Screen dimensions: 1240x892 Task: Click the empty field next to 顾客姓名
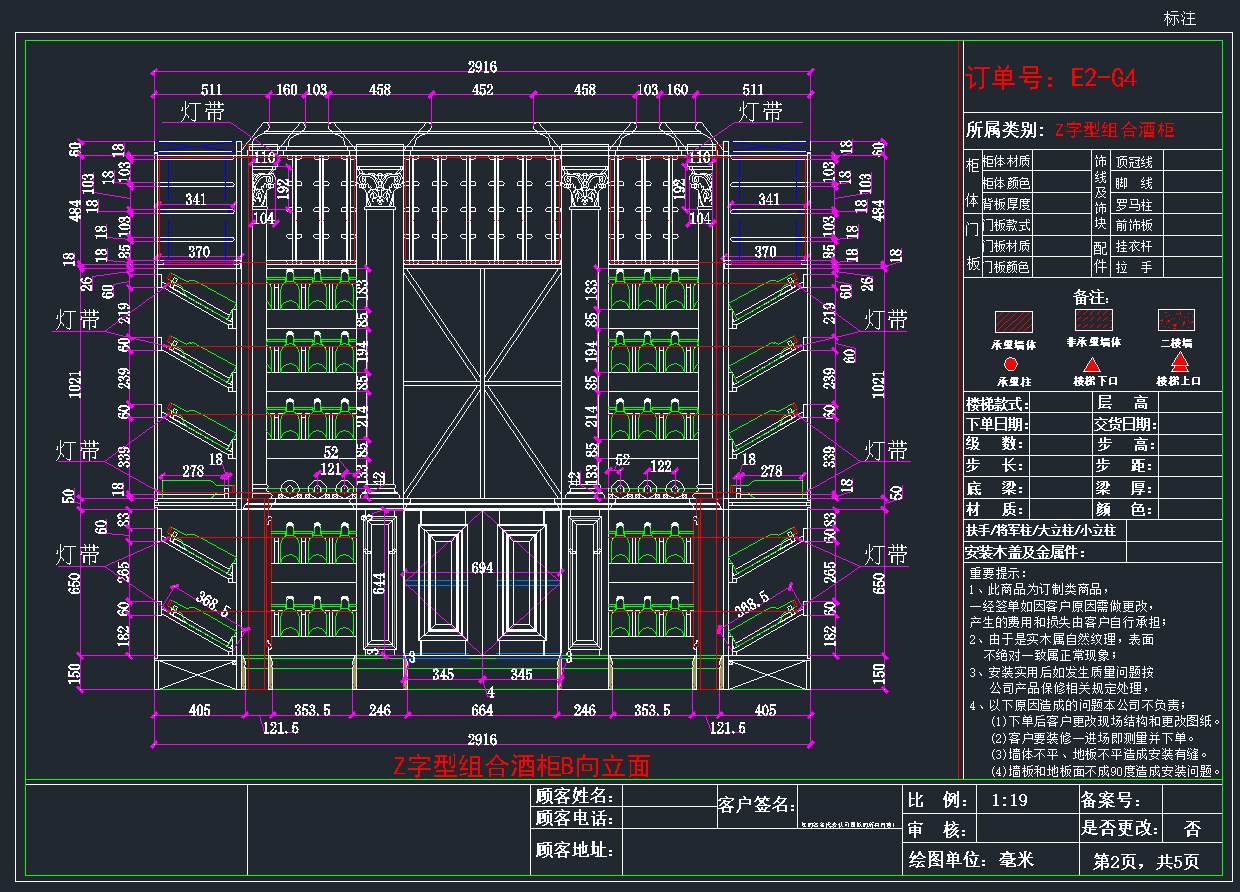[x=665, y=796]
